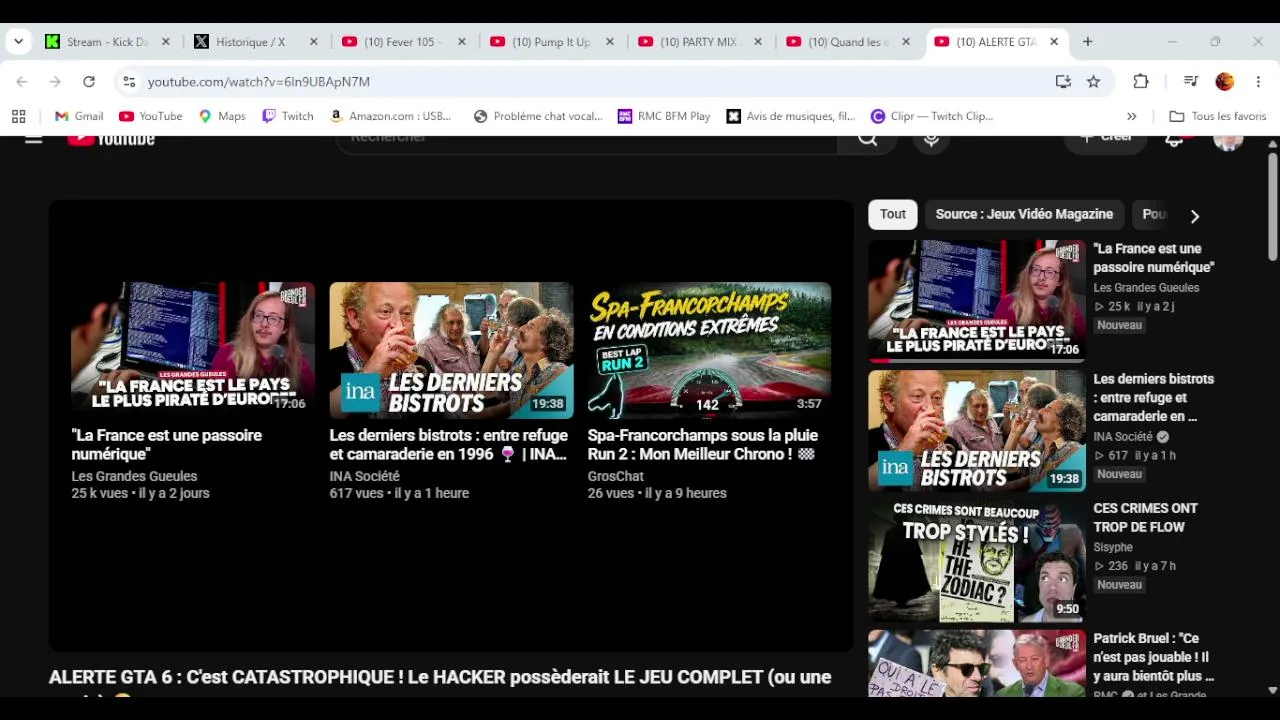The image size is (1280, 720).
Task: Open end-screen La France est le pays thumbnail
Action: pyautogui.click(x=193, y=350)
